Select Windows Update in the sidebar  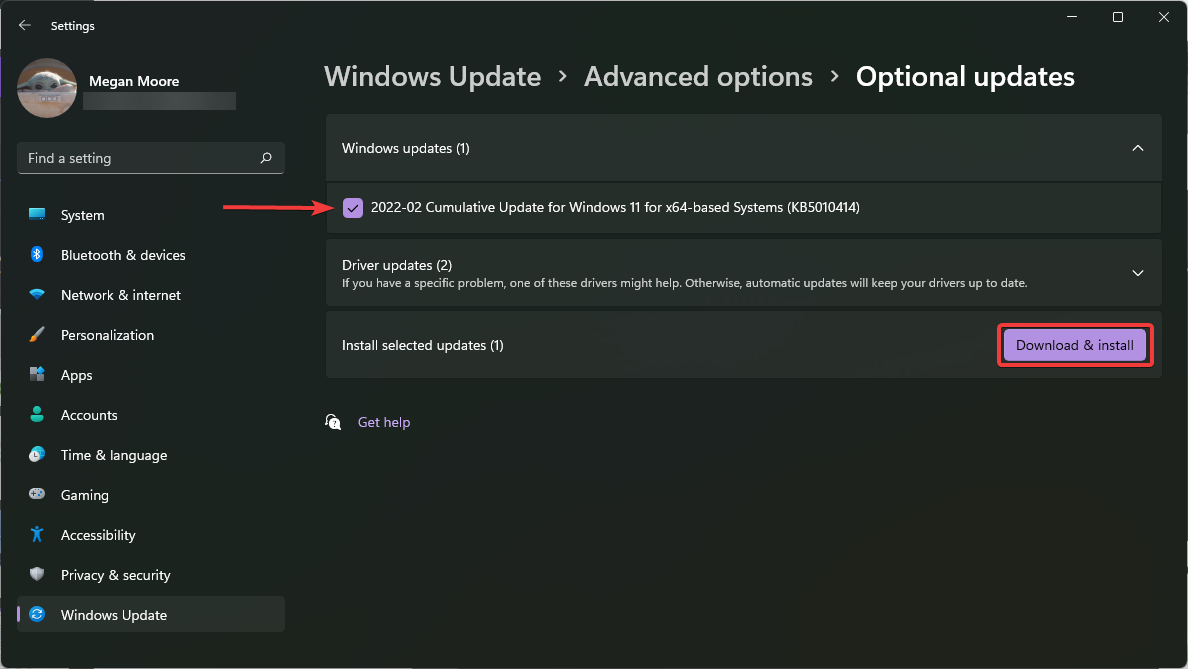click(113, 614)
